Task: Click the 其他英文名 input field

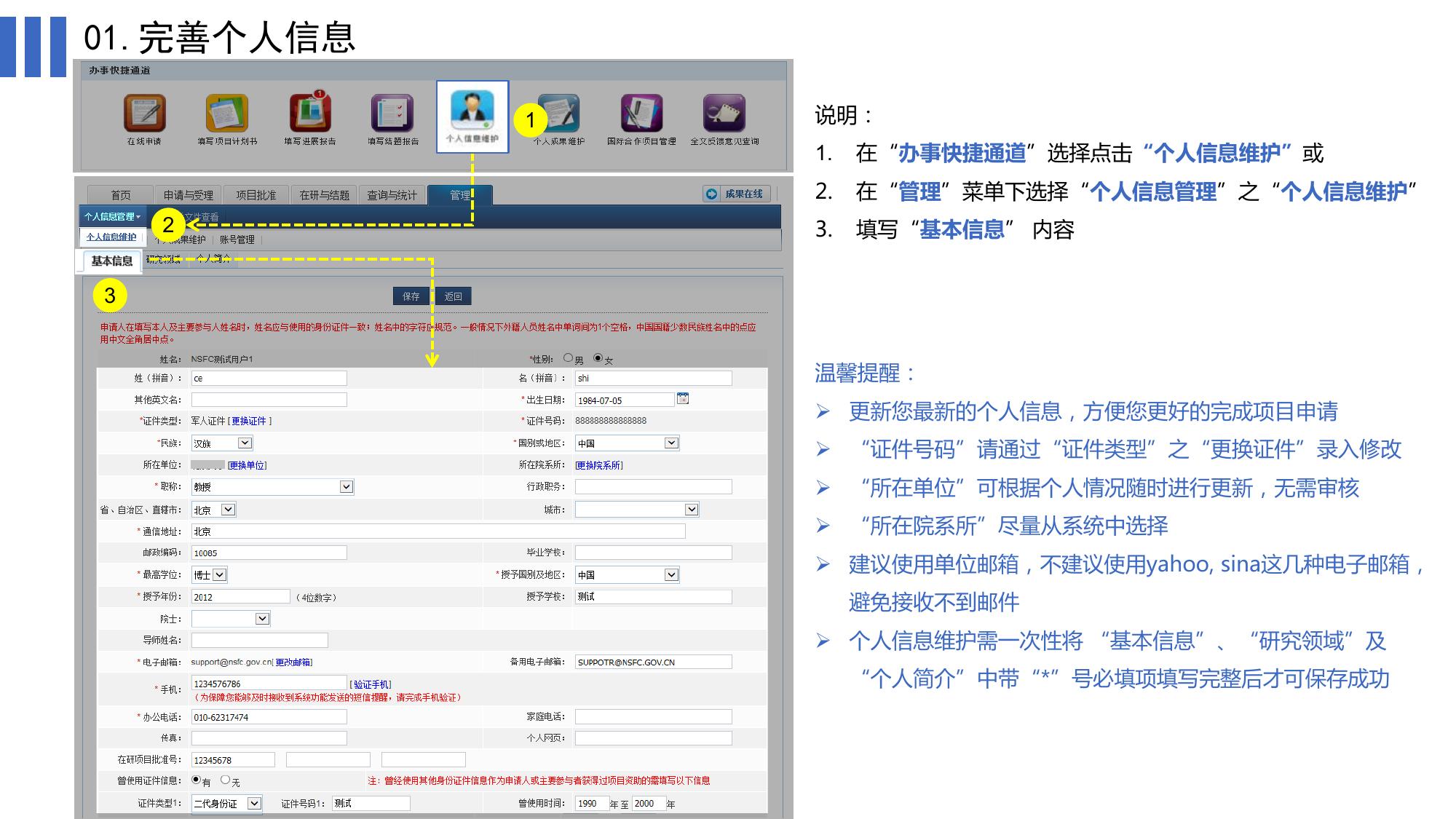Action: pyautogui.click(x=269, y=400)
